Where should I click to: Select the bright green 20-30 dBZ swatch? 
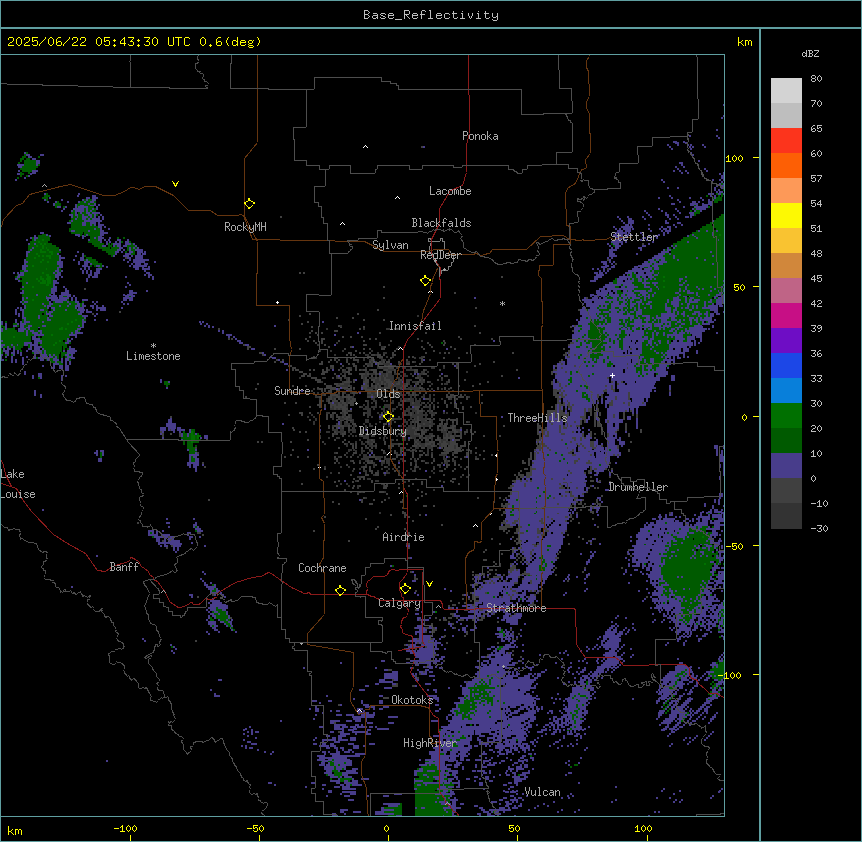[x=786, y=416]
